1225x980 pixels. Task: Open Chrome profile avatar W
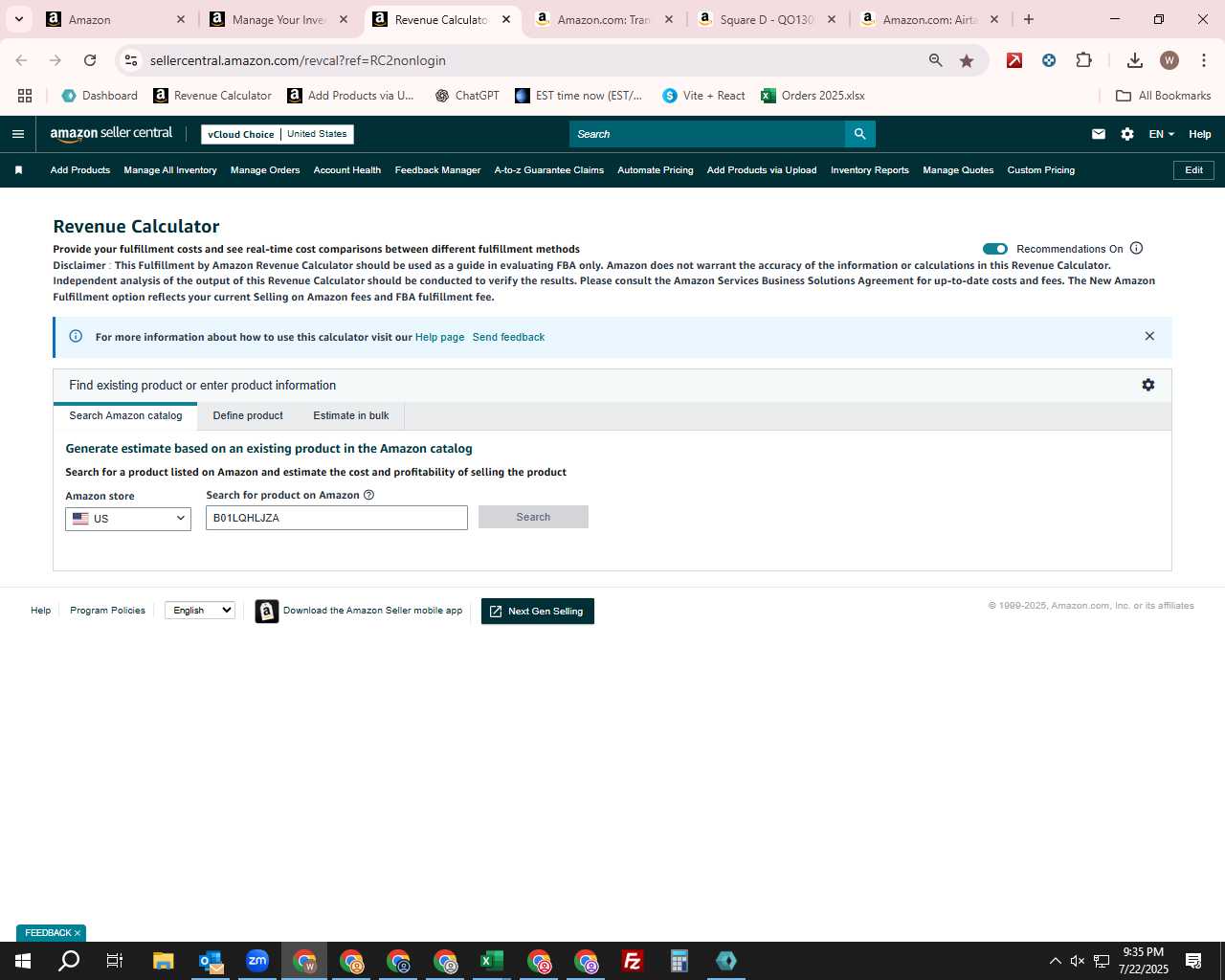coord(1169,60)
